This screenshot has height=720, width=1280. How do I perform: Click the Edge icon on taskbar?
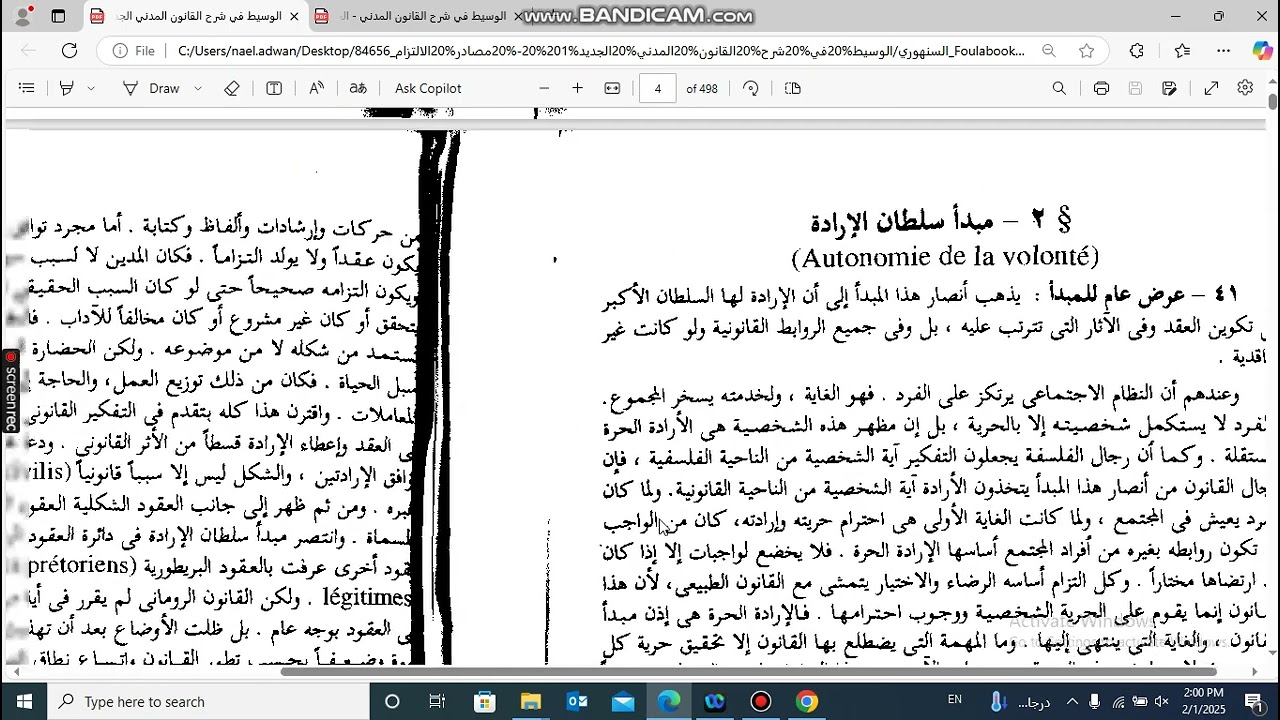[x=669, y=701]
